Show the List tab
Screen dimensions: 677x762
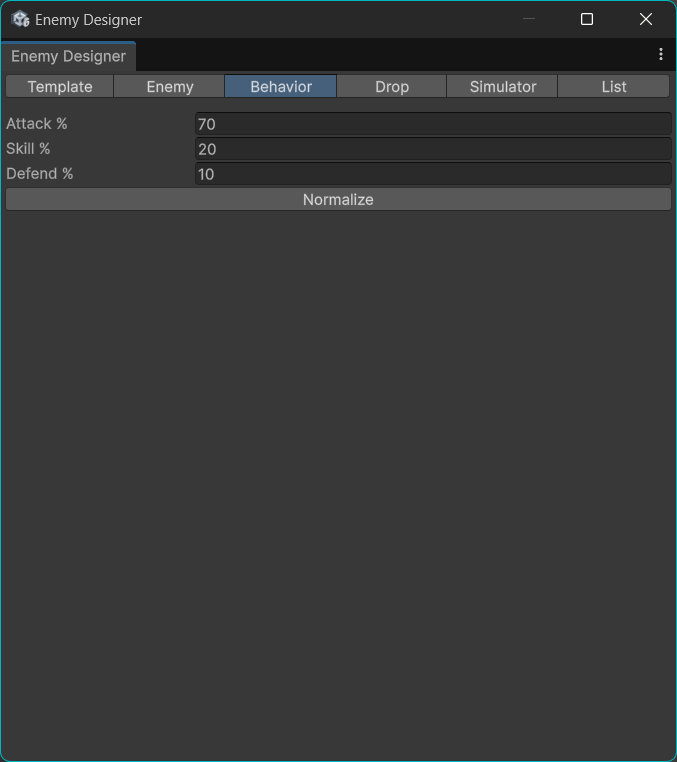(614, 87)
